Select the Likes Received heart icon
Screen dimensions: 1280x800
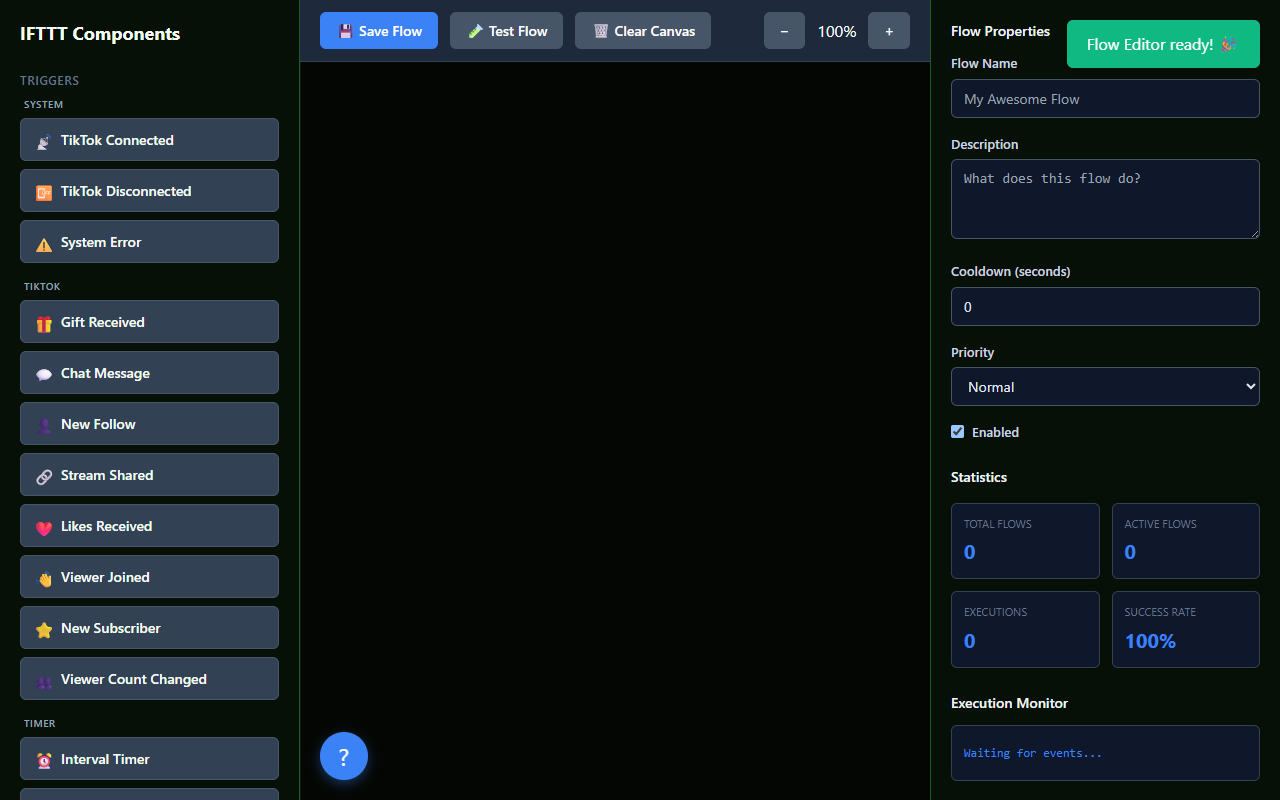click(x=44, y=527)
